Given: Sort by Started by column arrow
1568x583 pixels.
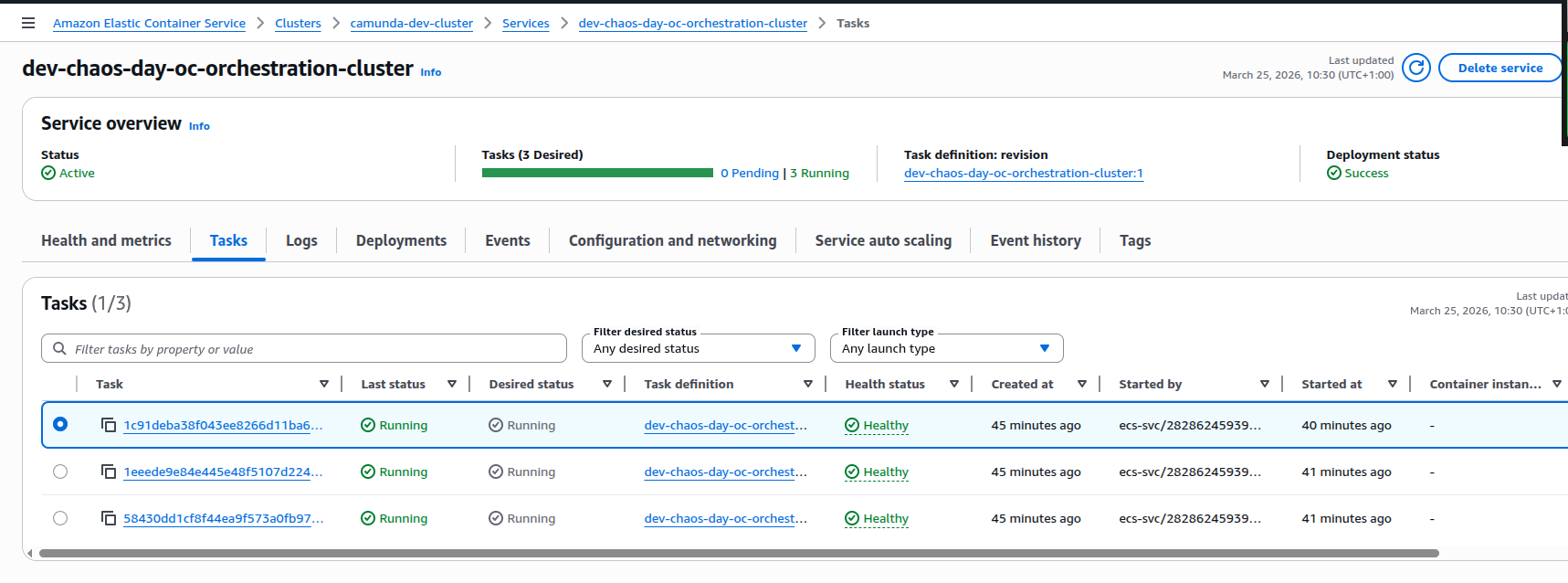Looking at the screenshot, I should (1265, 384).
